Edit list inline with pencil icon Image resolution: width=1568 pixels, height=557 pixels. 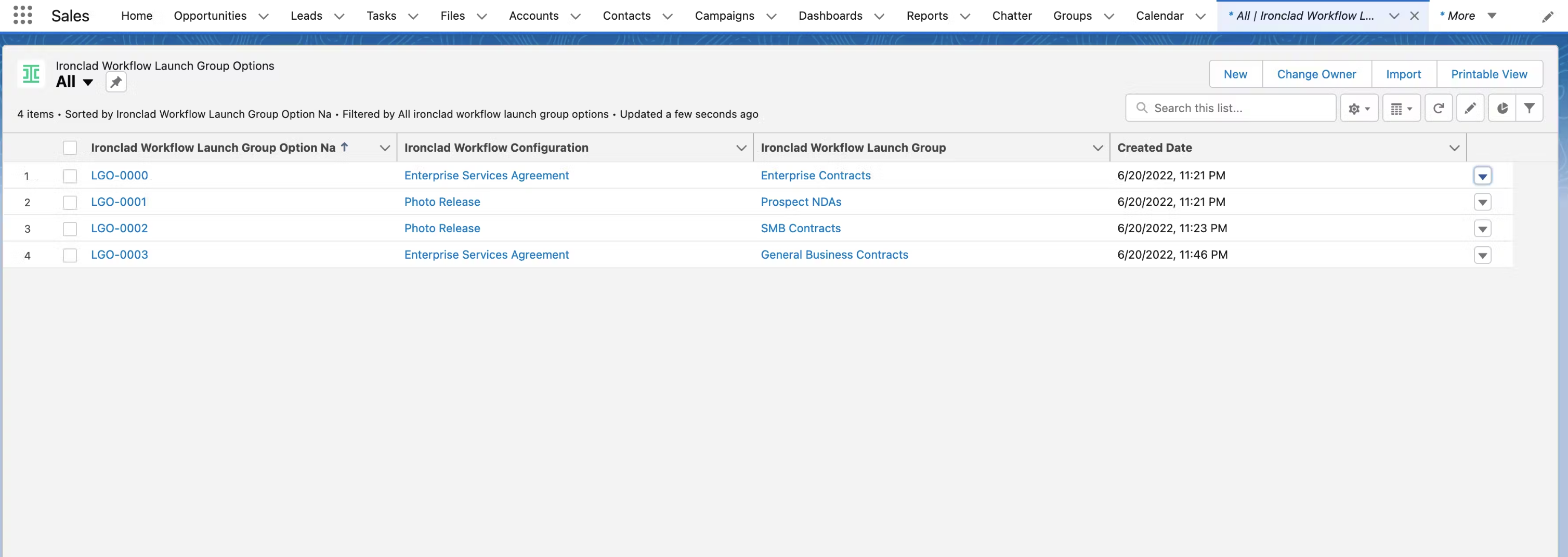click(1470, 108)
